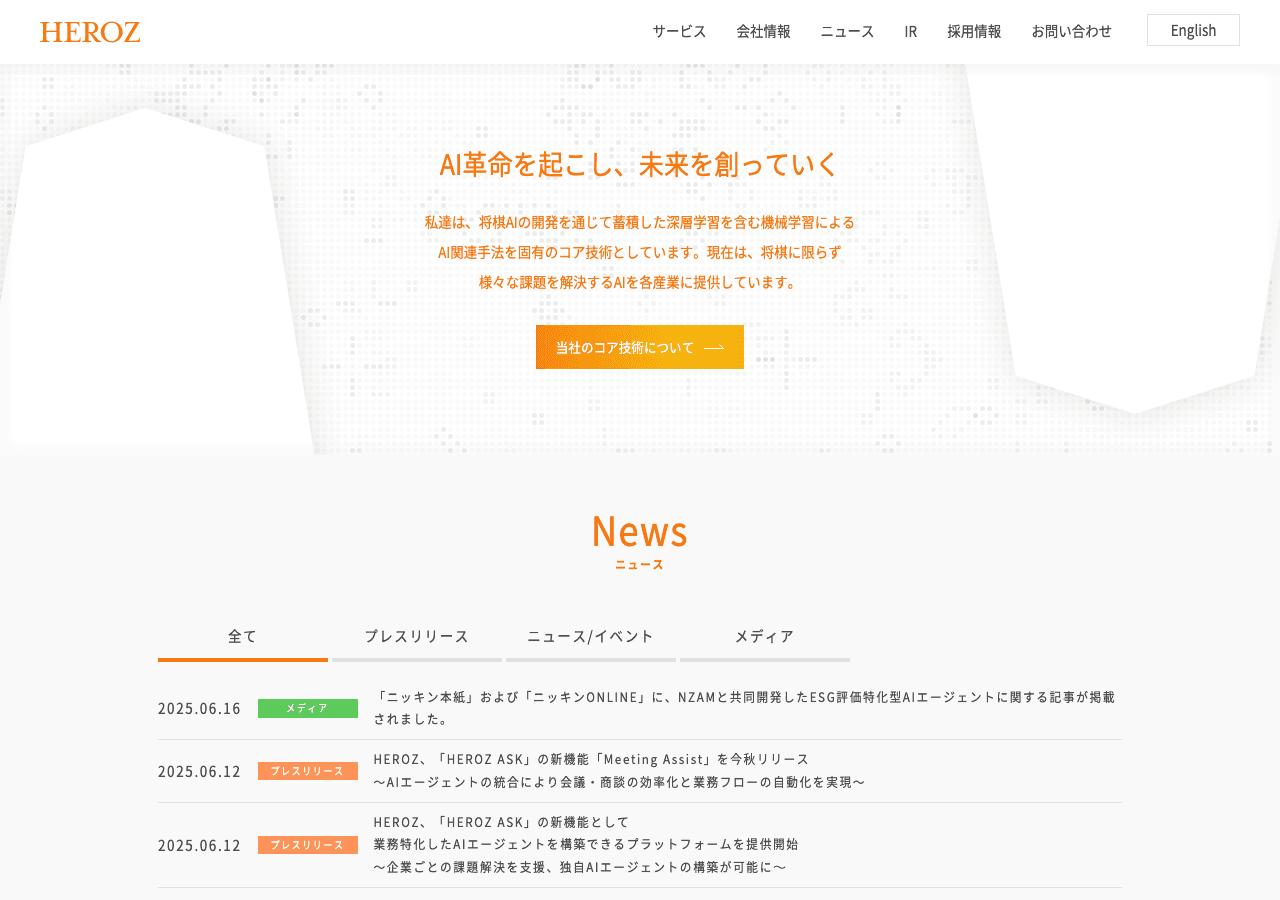The image size is (1280, 900).
Task: Open the IR navigation link
Action: point(910,31)
